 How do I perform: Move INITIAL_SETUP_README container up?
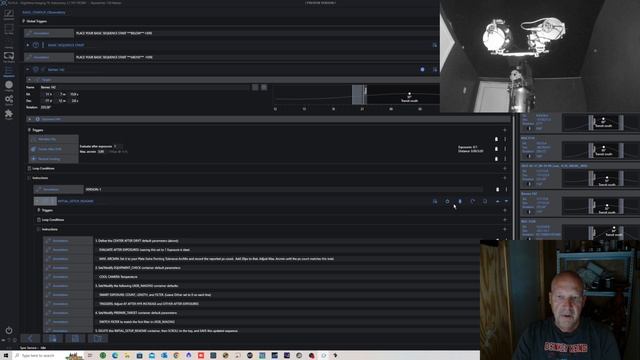498,201
